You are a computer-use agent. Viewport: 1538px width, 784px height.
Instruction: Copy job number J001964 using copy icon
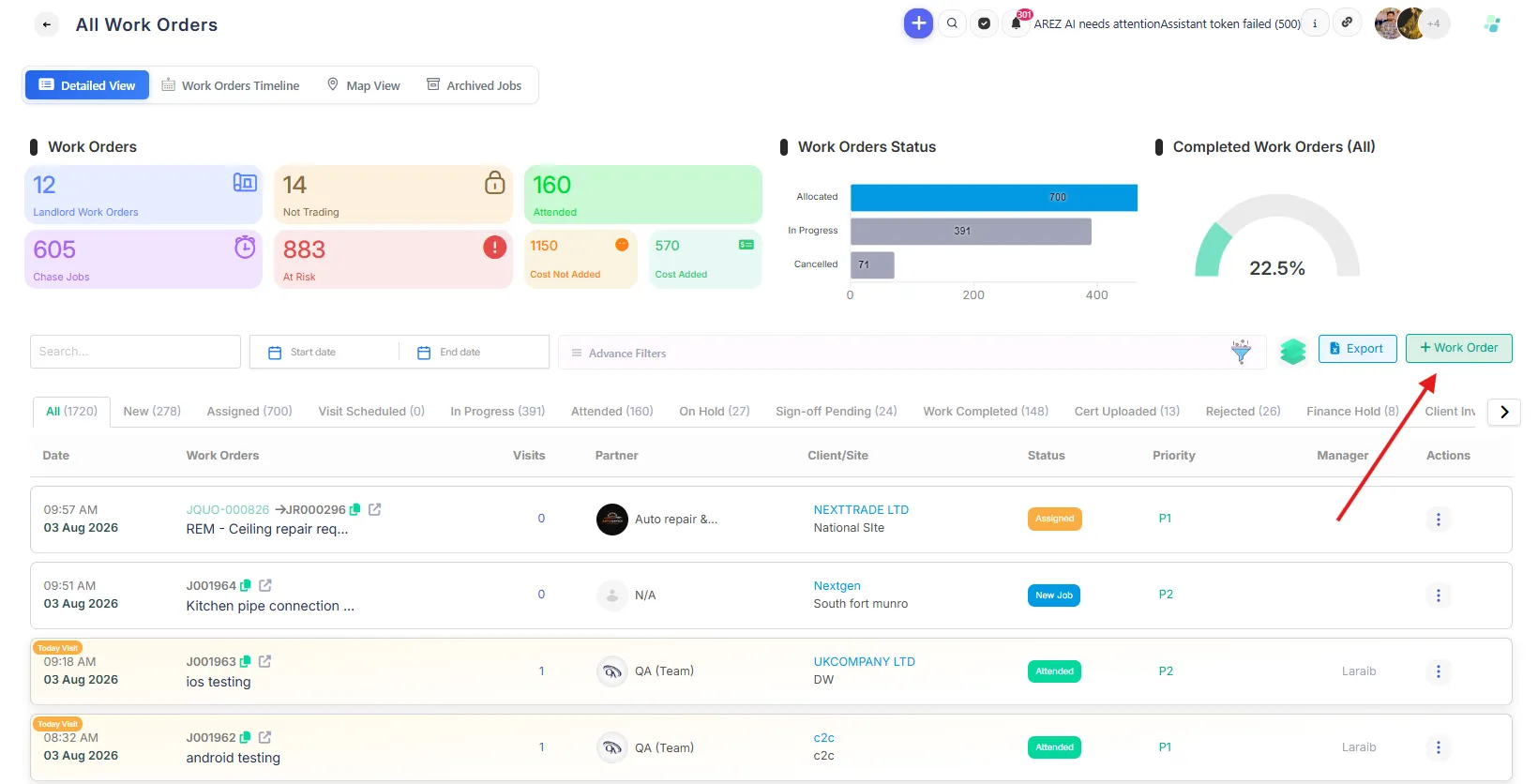tap(246, 585)
